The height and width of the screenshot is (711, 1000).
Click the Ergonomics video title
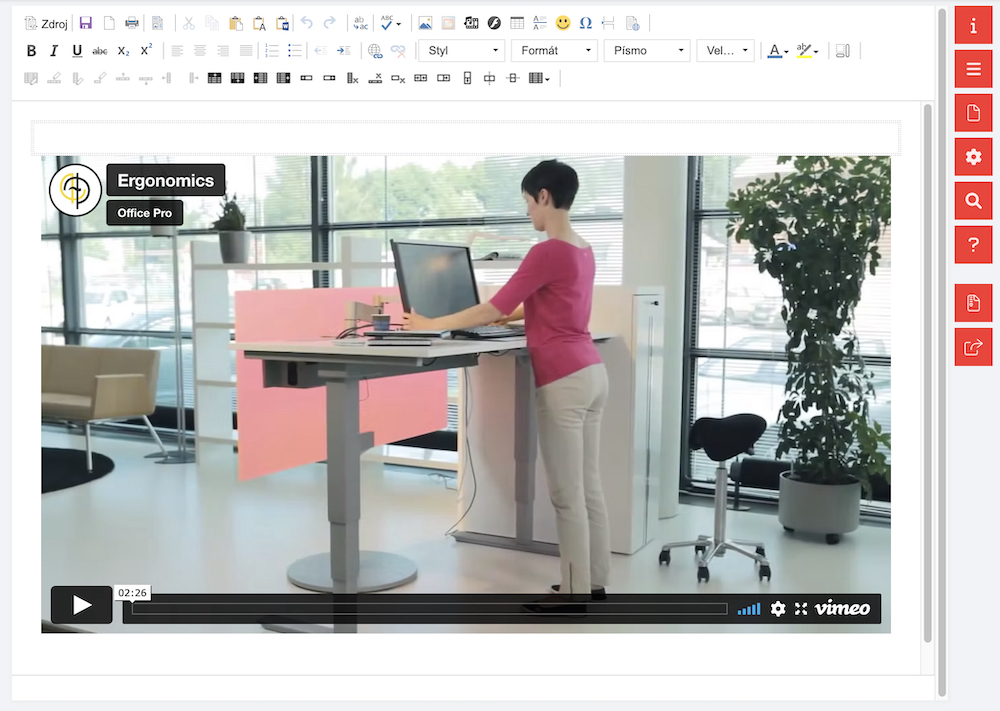[166, 180]
